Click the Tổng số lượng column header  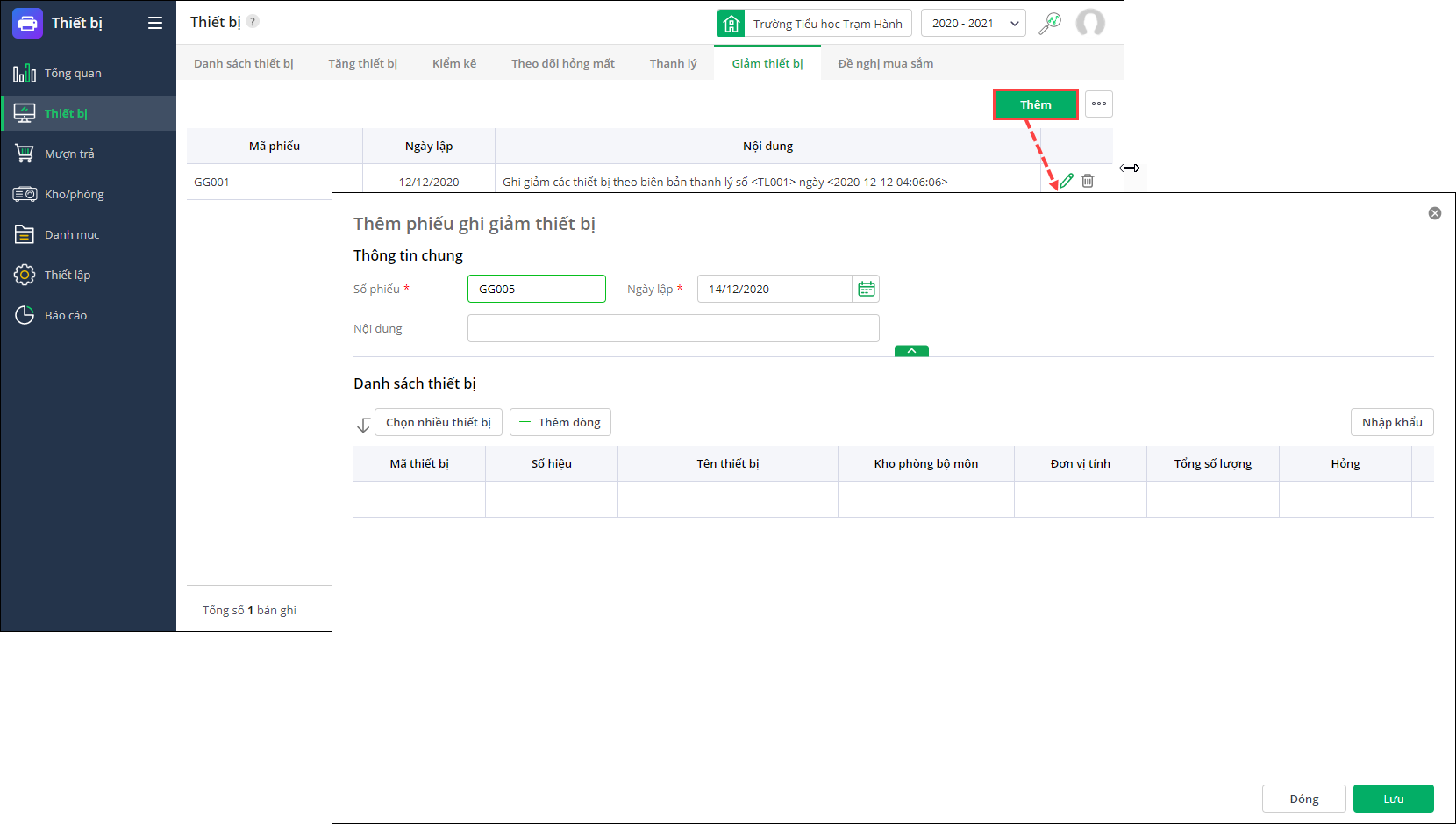click(x=1213, y=463)
